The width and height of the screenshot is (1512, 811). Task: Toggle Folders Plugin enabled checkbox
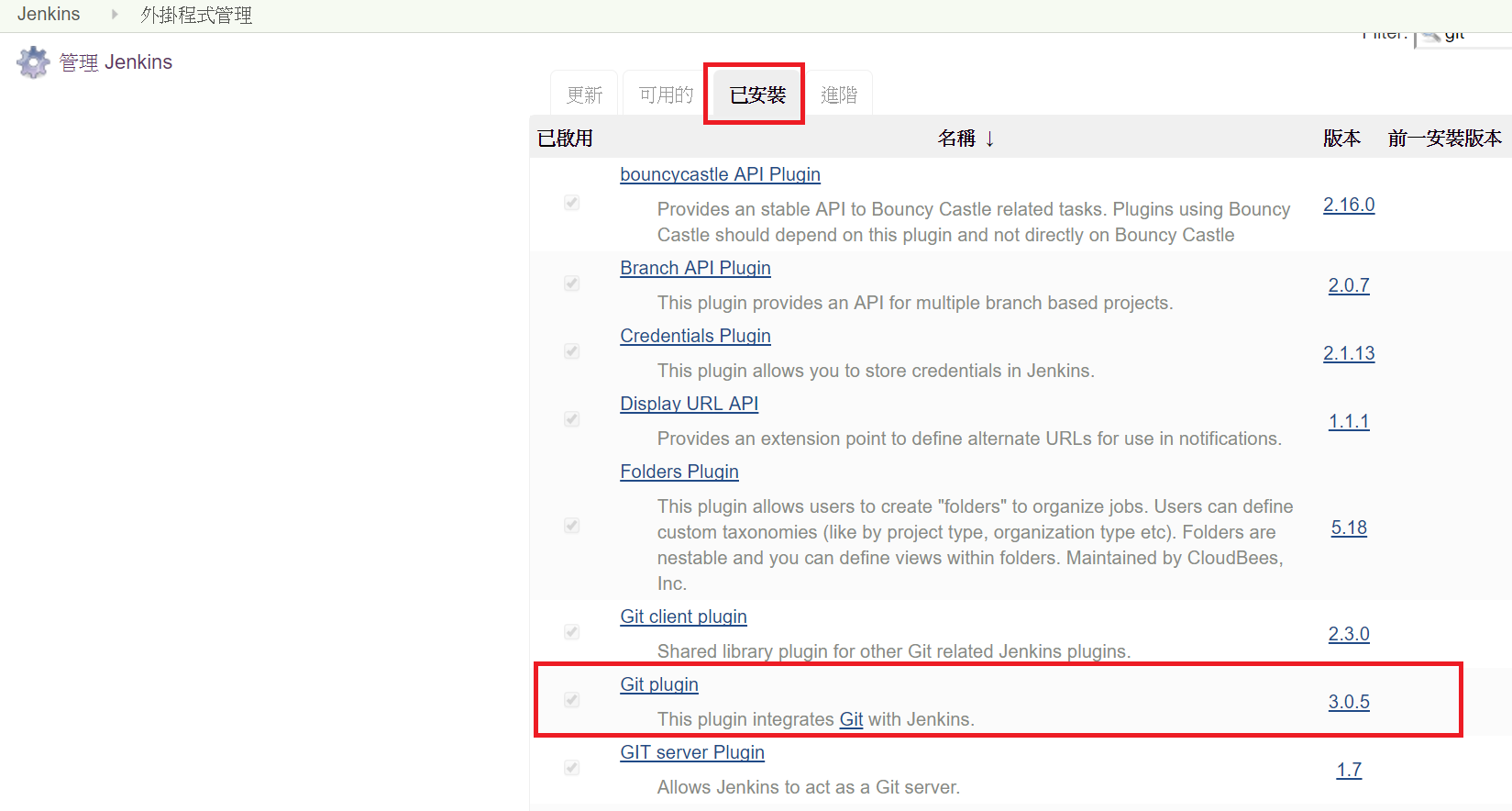(x=571, y=526)
